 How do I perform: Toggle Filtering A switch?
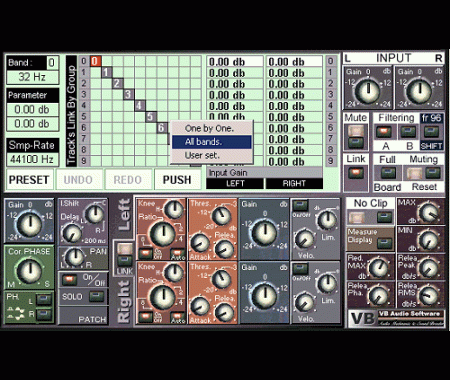(384, 132)
